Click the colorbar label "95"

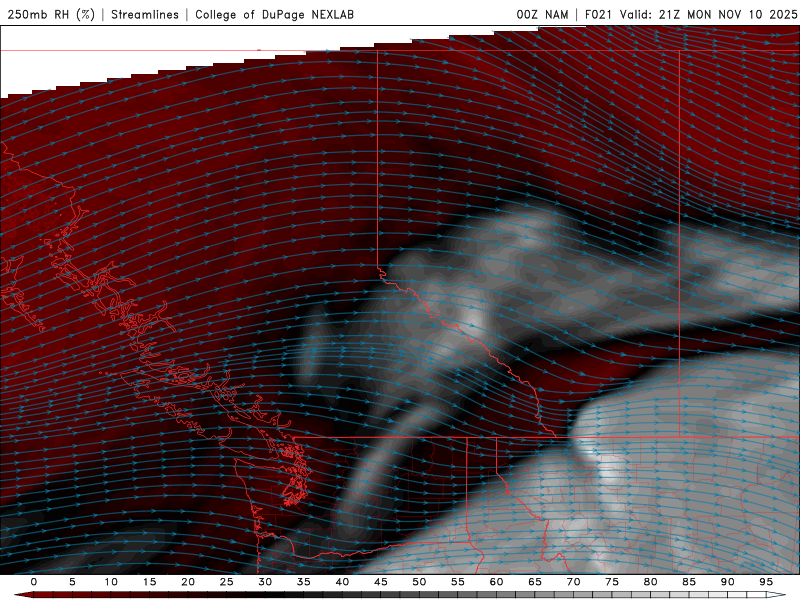pyautogui.click(x=766, y=582)
